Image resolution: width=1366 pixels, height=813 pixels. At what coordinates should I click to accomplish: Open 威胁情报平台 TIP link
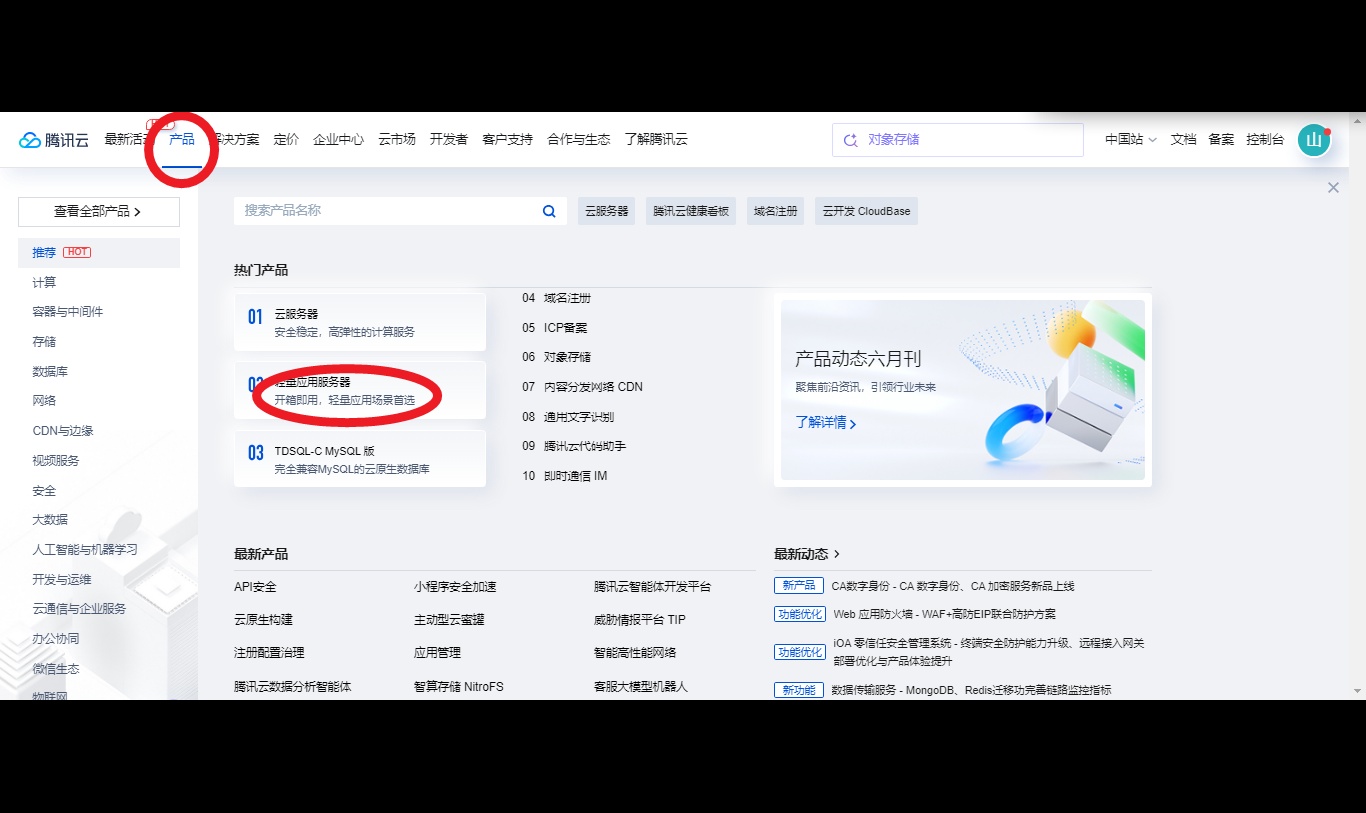click(640, 620)
